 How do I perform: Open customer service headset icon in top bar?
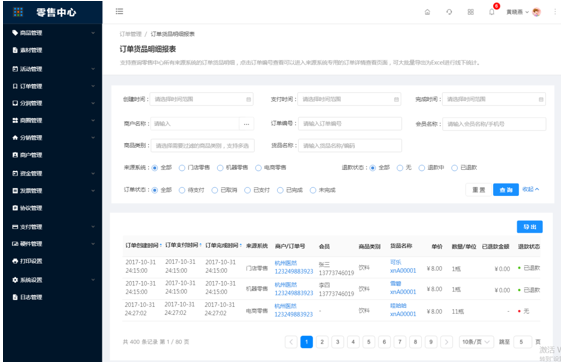click(x=449, y=12)
